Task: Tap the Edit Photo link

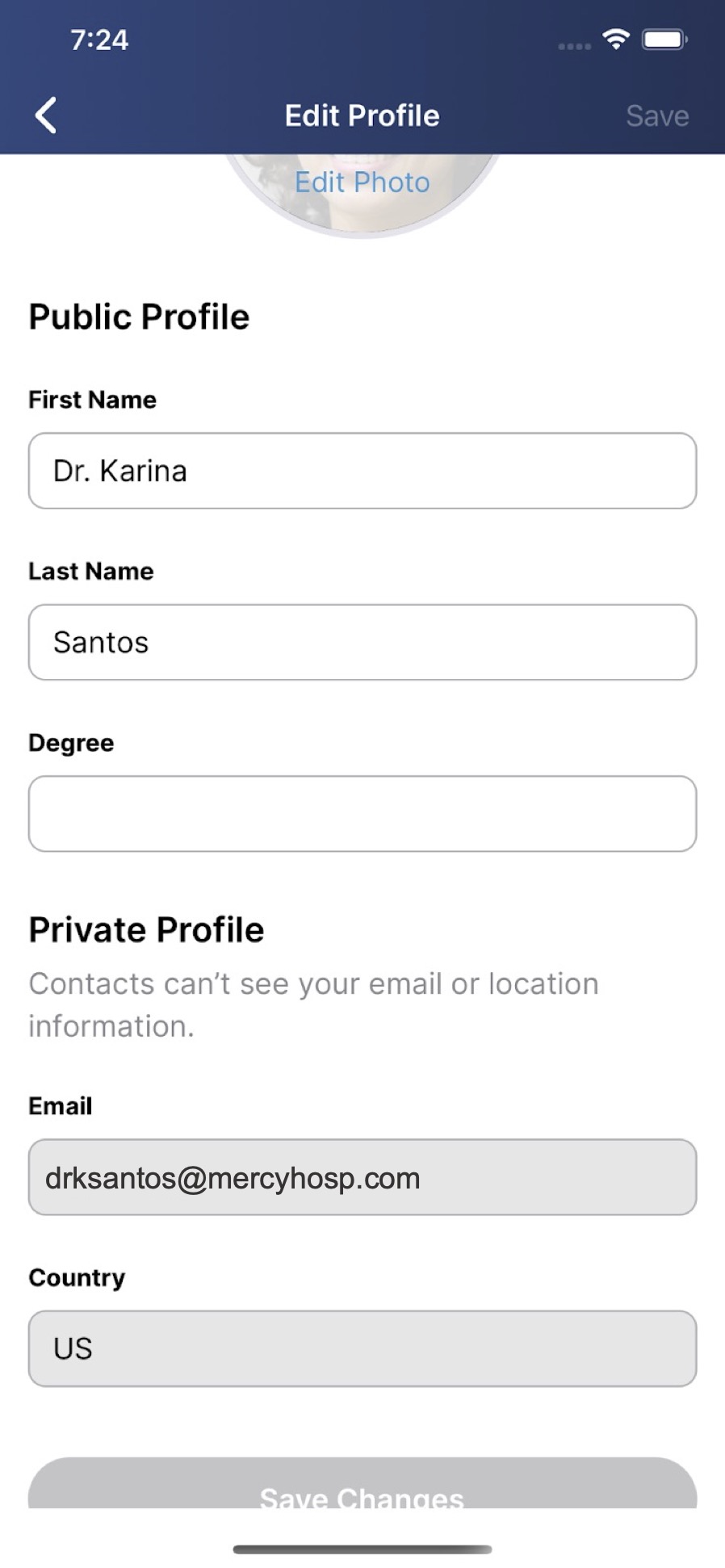Action: pyautogui.click(x=362, y=182)
